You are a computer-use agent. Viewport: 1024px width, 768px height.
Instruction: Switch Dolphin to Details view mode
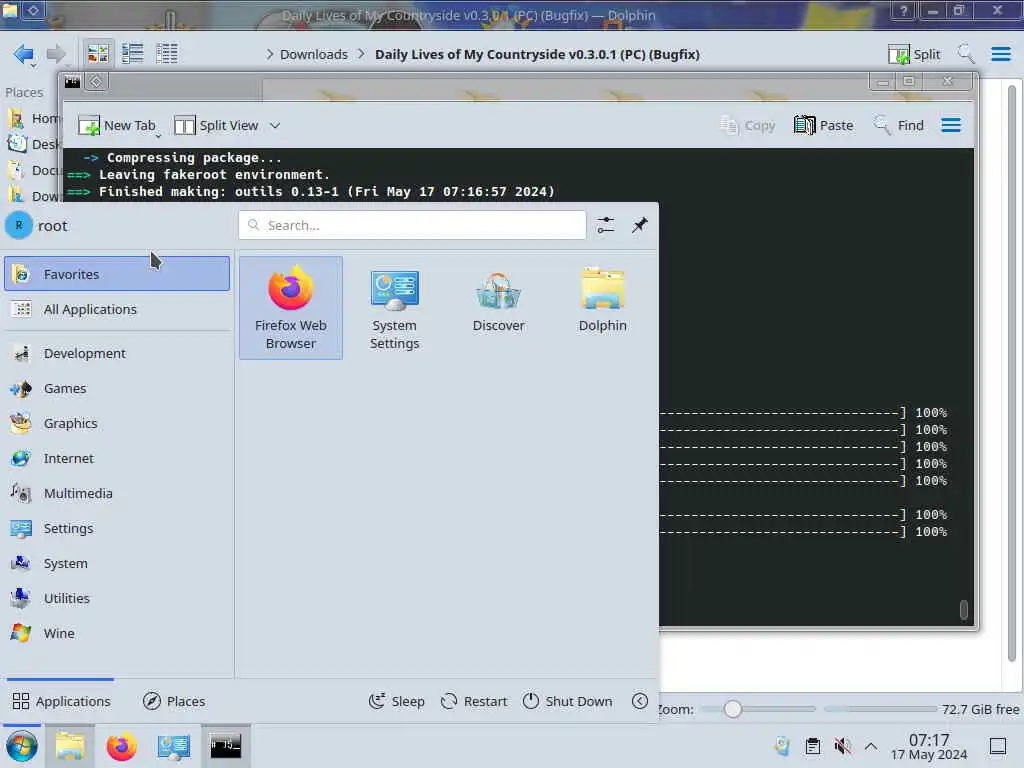[167, 54]
